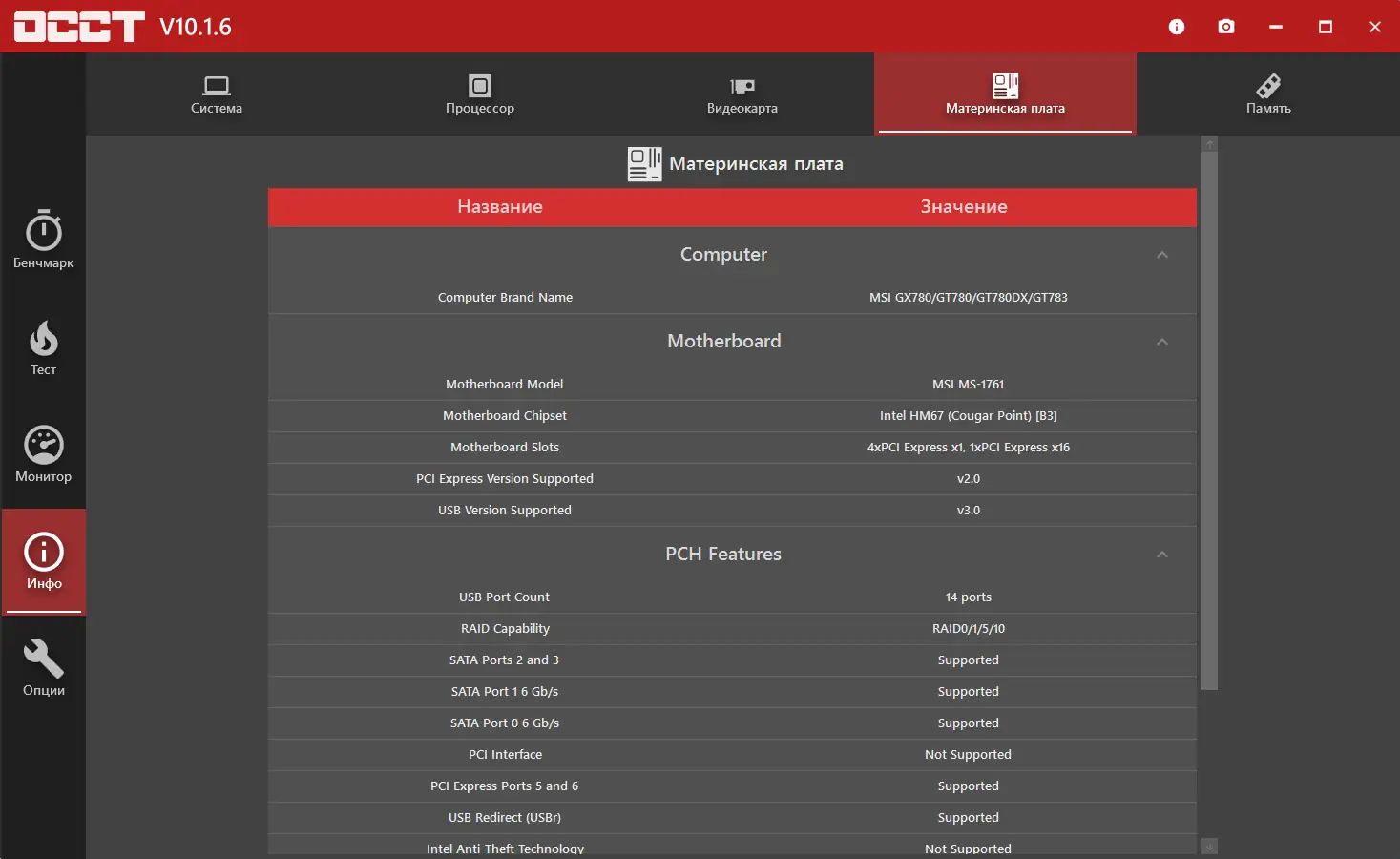1400x859 pixels.
Task: Click the 14 ports value
Action: point(968,597)
